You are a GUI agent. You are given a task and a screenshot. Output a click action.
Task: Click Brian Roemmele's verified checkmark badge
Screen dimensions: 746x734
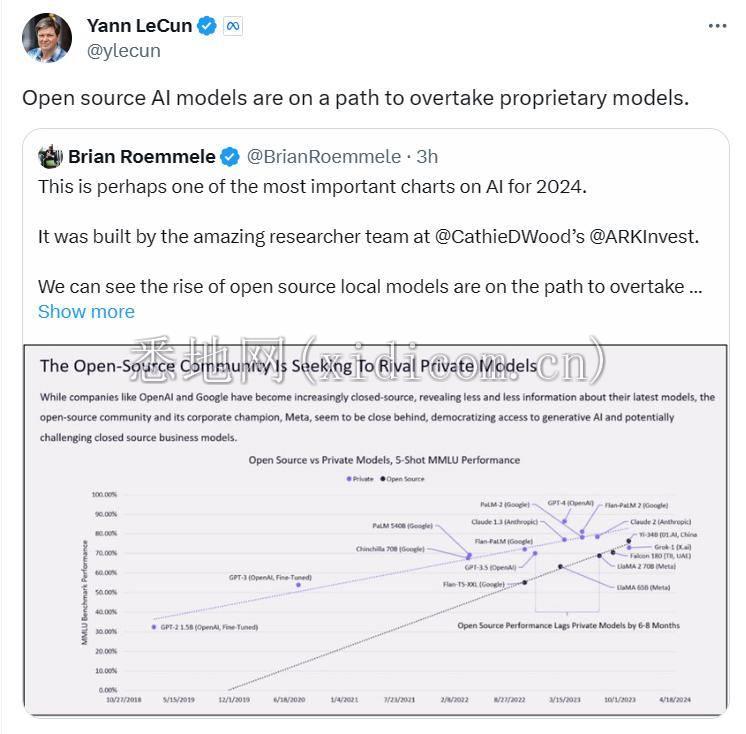click(x=230, y=157)
